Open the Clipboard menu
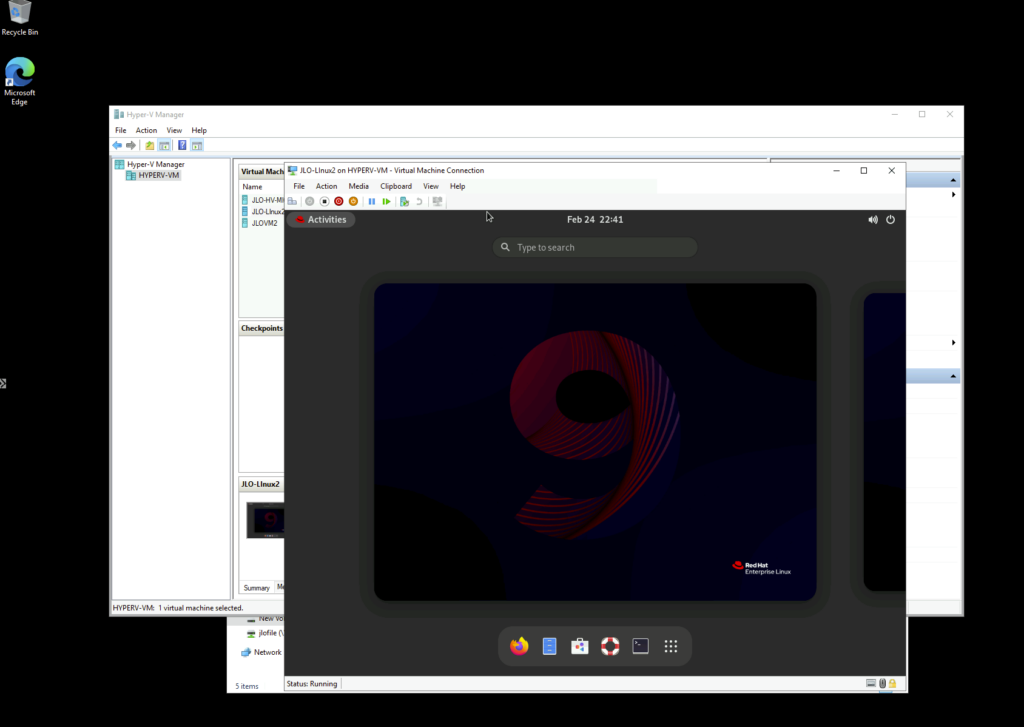 [x=395, y=186]
